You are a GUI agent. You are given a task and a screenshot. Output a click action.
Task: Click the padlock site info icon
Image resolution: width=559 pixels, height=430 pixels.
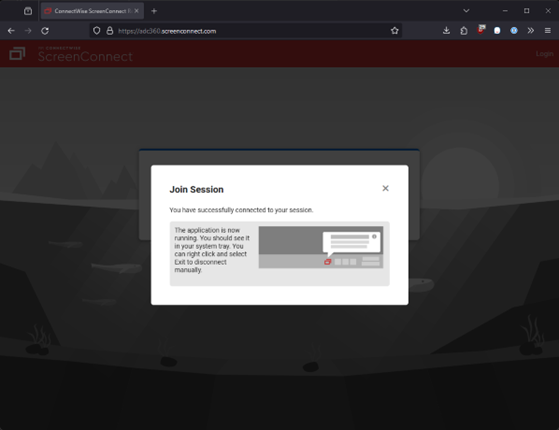coord(110,31)
